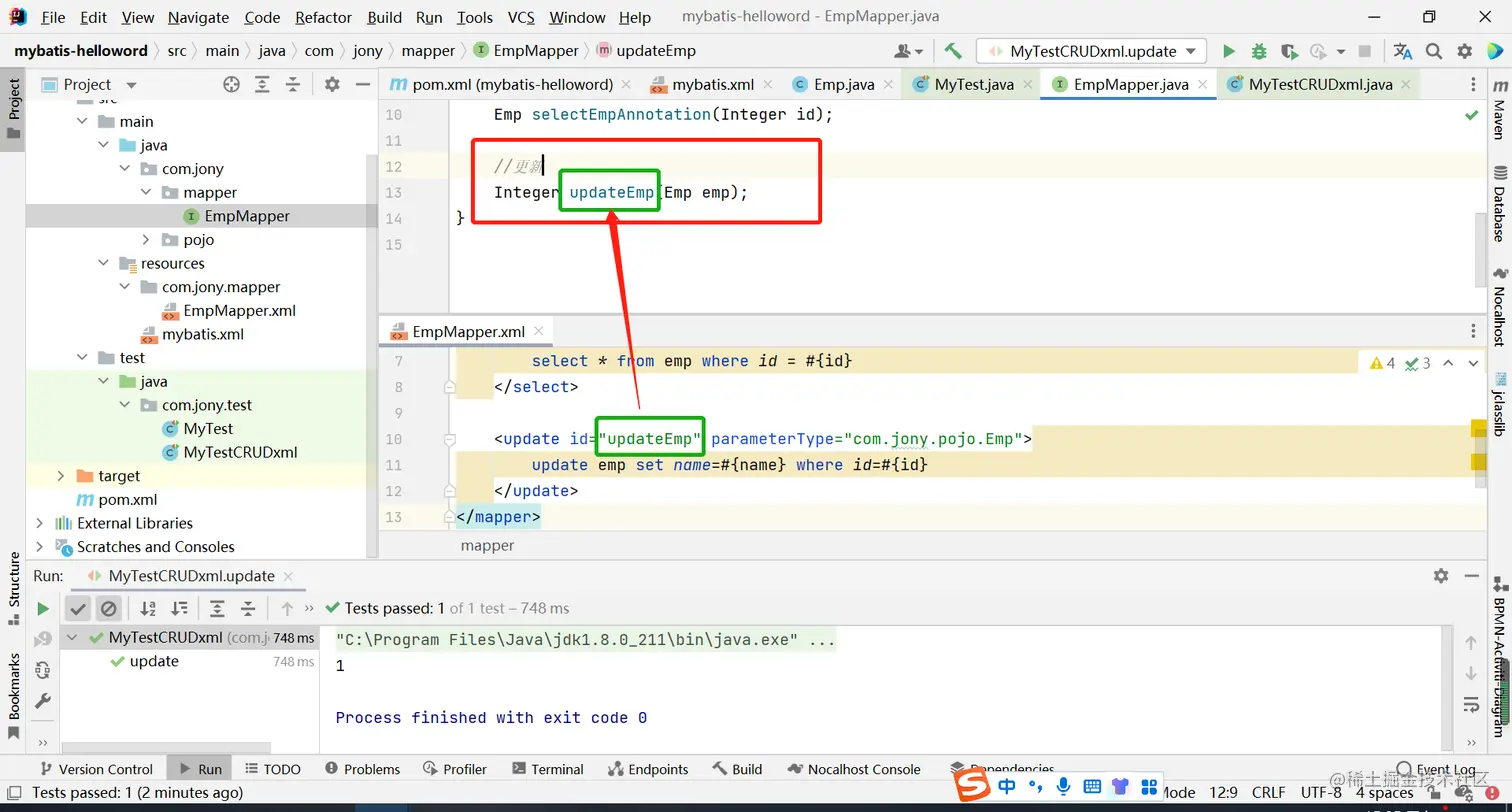1512x812 pixels.
Task: Collapse all nodes in the Project panel
Action: pyautogui.click(x=293, y=85)
